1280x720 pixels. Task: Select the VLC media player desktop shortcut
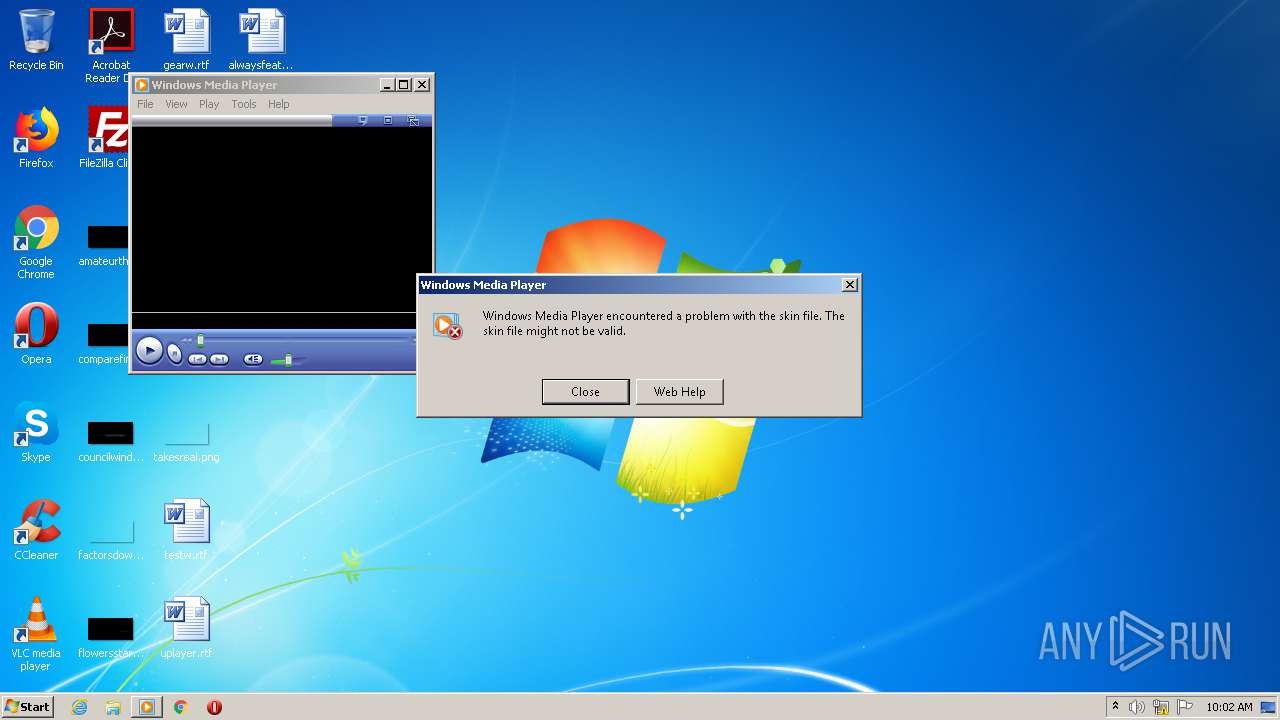[36, 634]
